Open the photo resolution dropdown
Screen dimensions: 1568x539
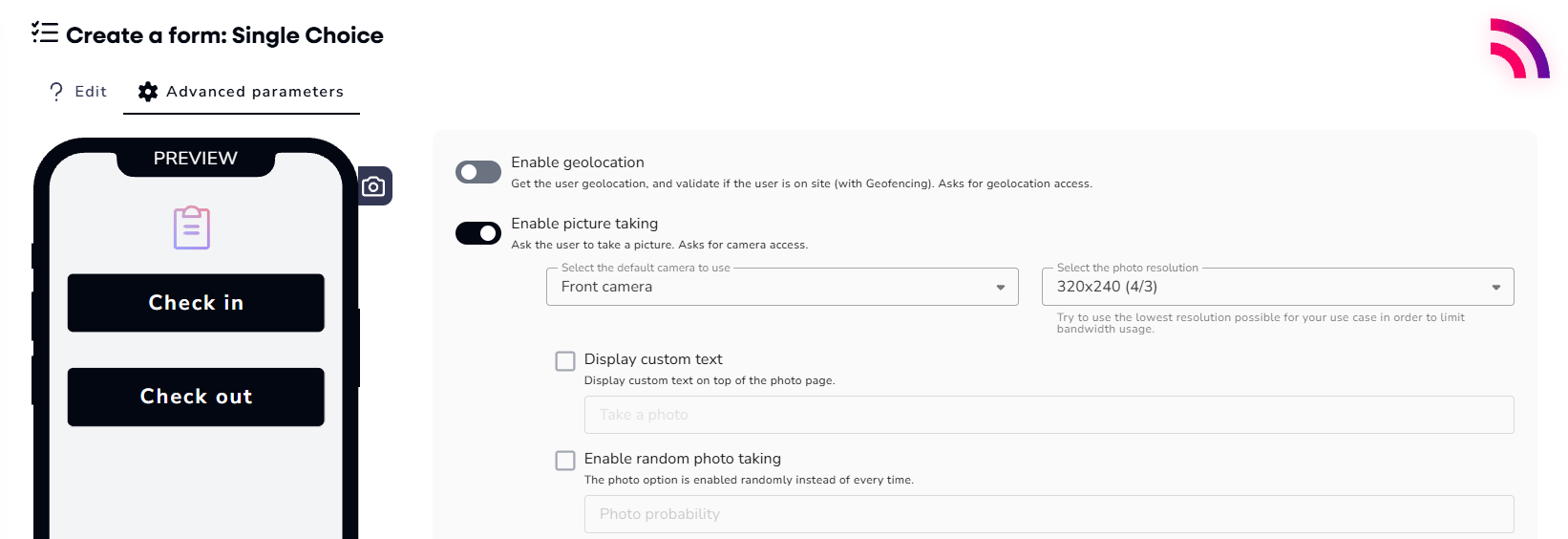(x=1278, y=287)
